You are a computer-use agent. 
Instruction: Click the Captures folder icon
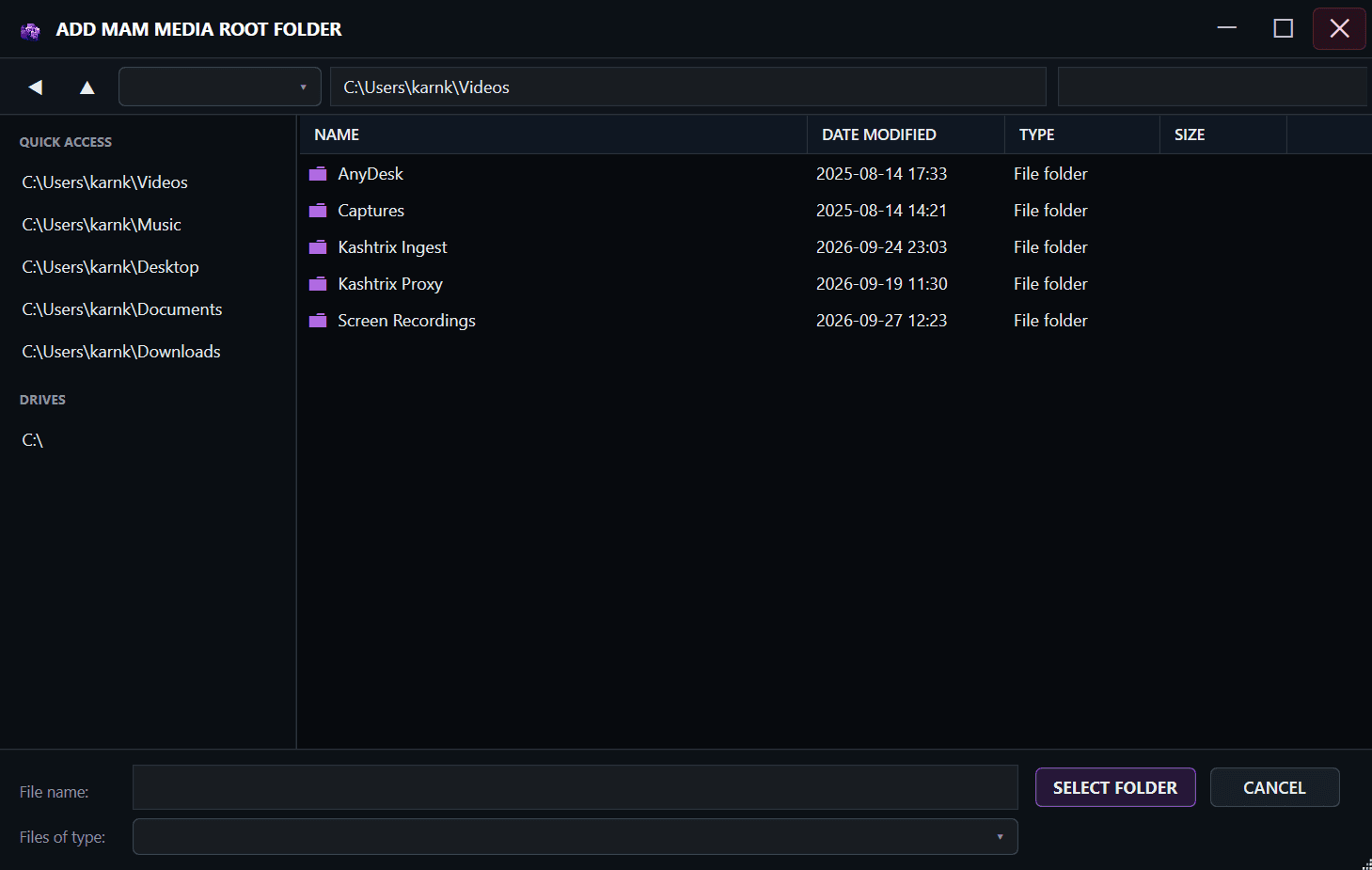318,211
